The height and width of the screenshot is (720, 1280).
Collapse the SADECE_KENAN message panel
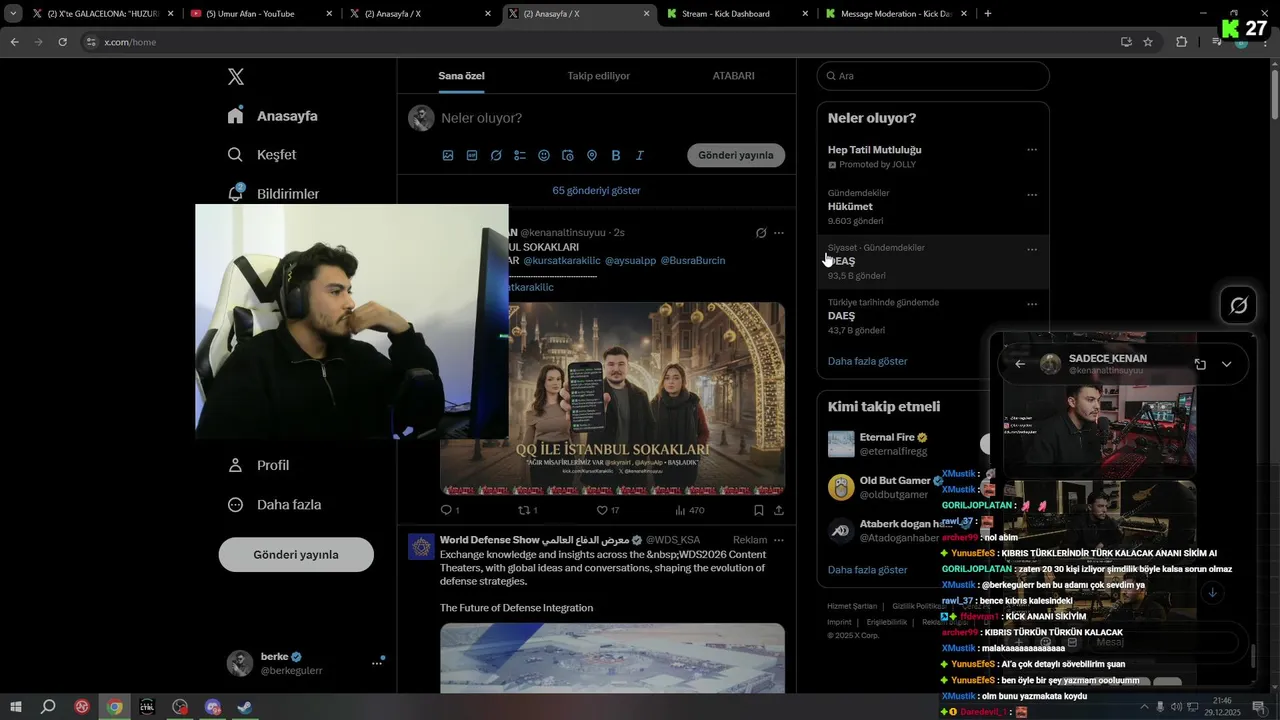pyautogui.click(x=1227, y=364)
